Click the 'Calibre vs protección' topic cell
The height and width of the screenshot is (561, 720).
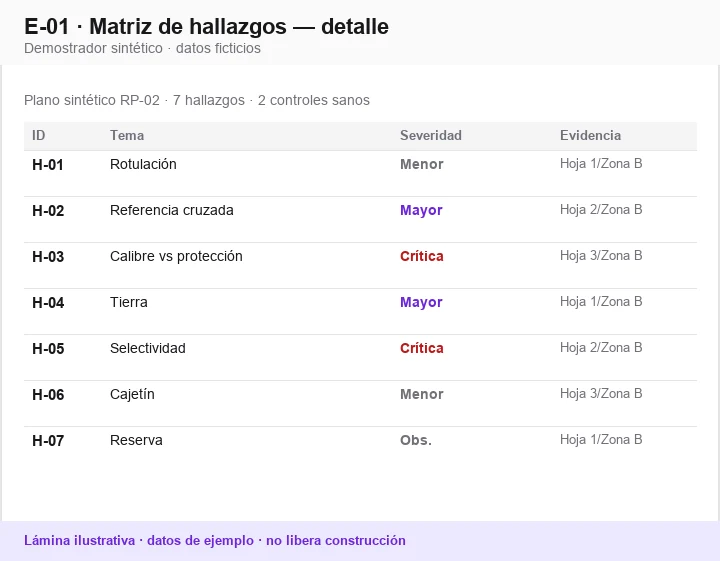[x=176, y=256]
